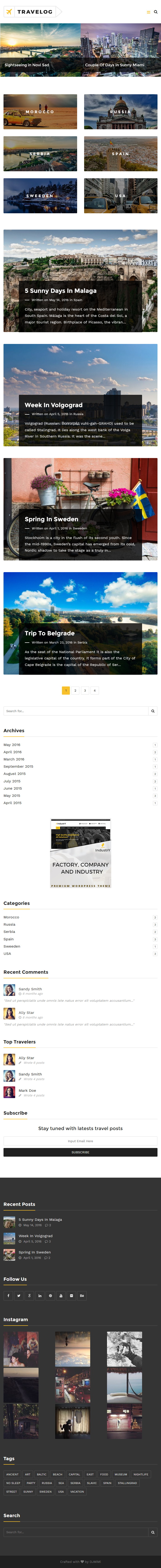161x1568 pixels.
Task: Open the Morocco category link
Action: pos(11,917)
